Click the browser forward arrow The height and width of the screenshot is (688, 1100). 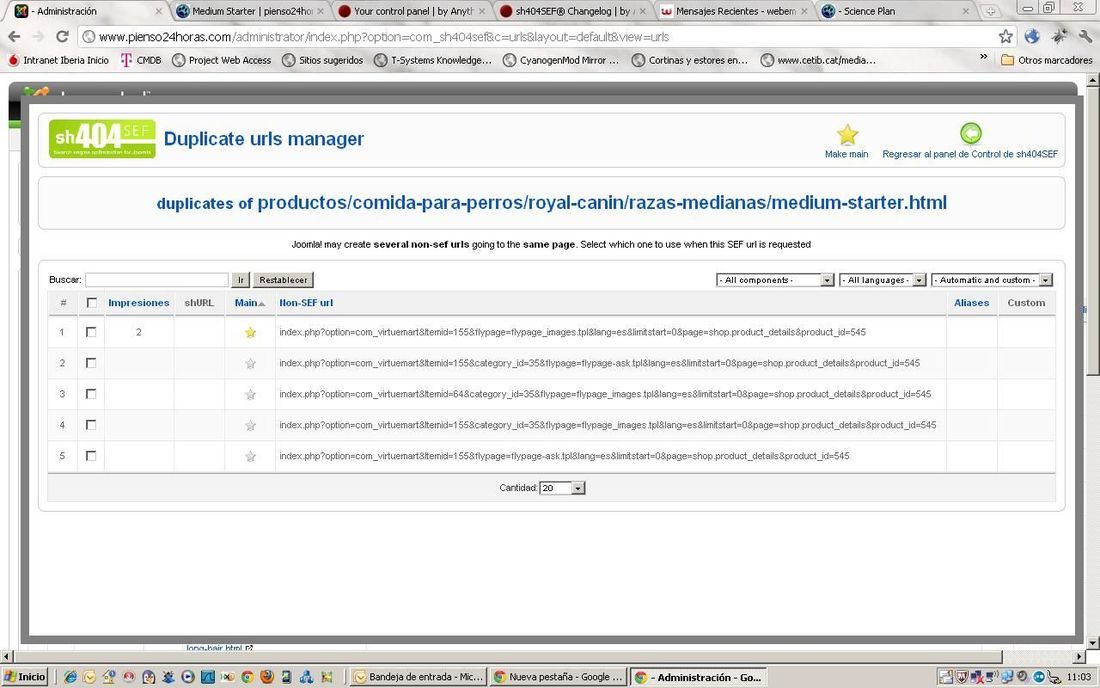click(x=38, y=36)
